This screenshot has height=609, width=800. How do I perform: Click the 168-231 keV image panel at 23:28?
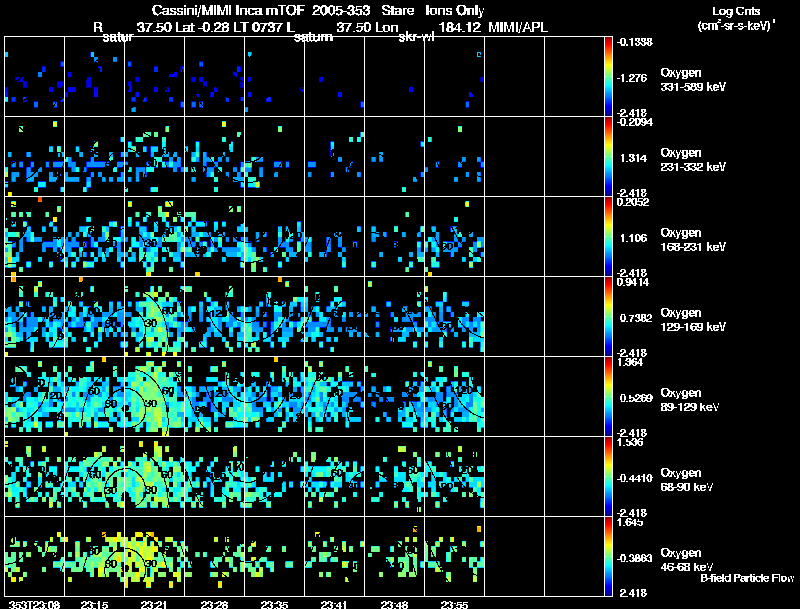(x=215, y=237)
